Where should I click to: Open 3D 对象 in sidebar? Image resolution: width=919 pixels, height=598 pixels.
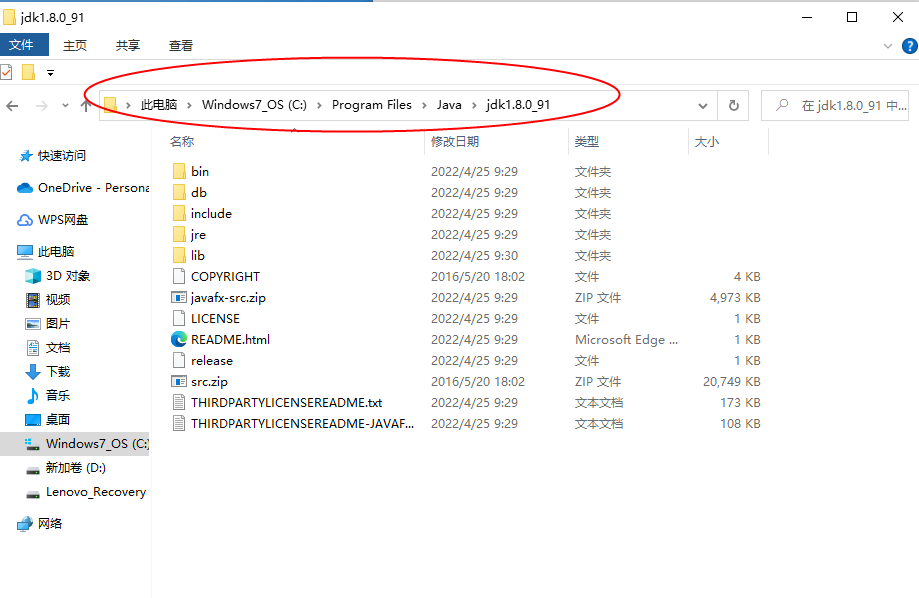(57, 276)
